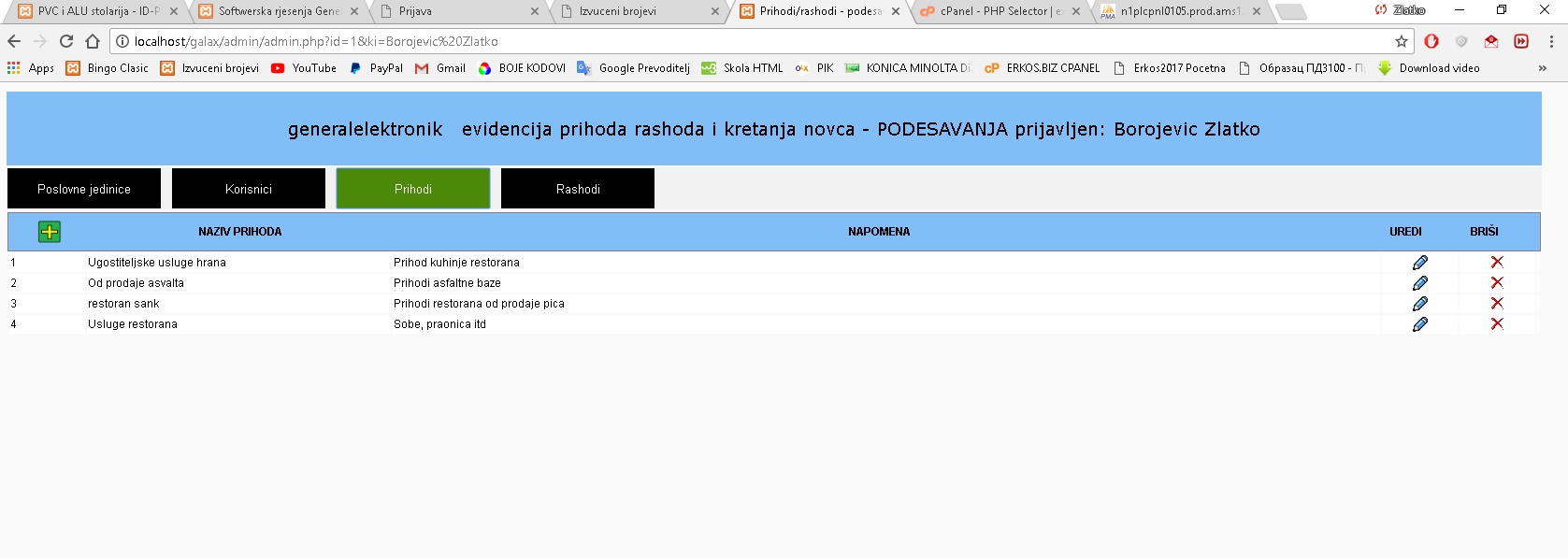Open the Korisnici section
This screenshot has width=1568, height=558.
pyautogui.click(x=249, y=189)
